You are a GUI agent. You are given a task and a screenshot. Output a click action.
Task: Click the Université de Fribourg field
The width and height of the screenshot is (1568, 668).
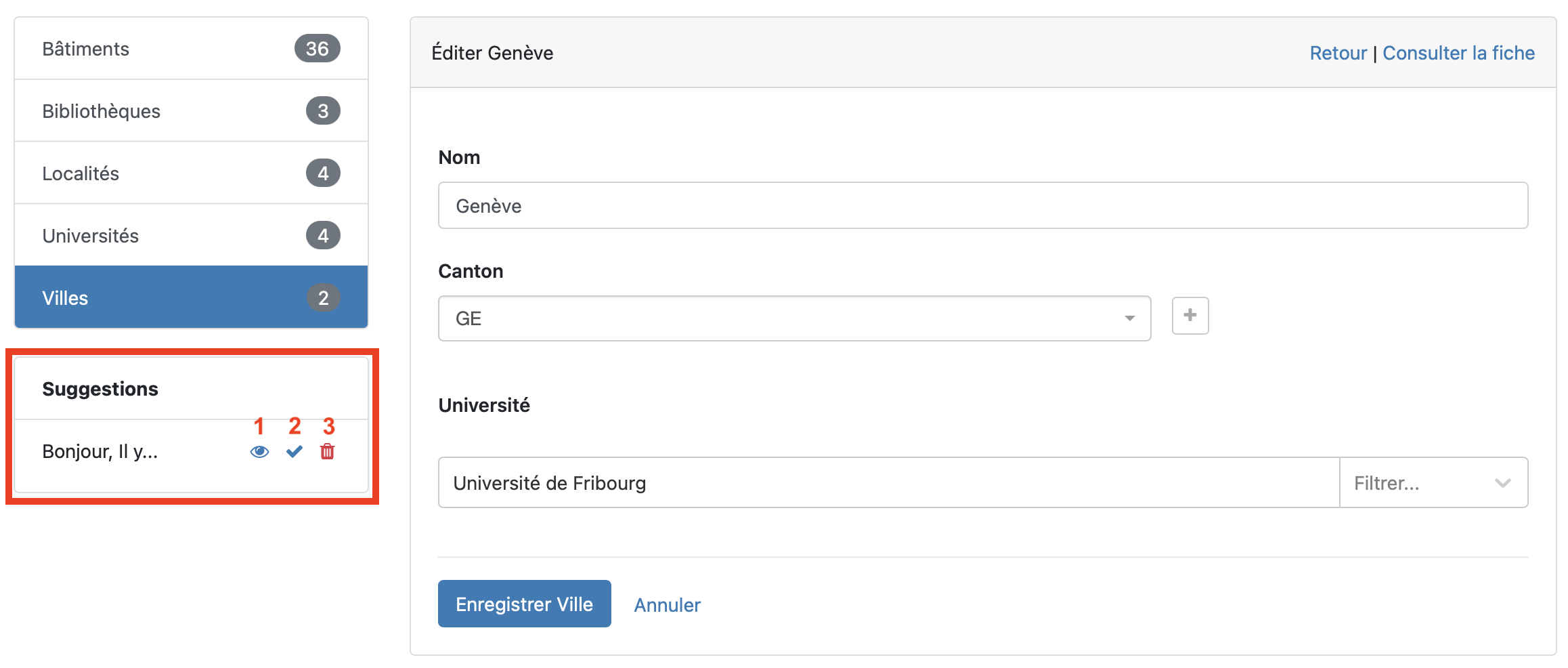pos(888,483)
